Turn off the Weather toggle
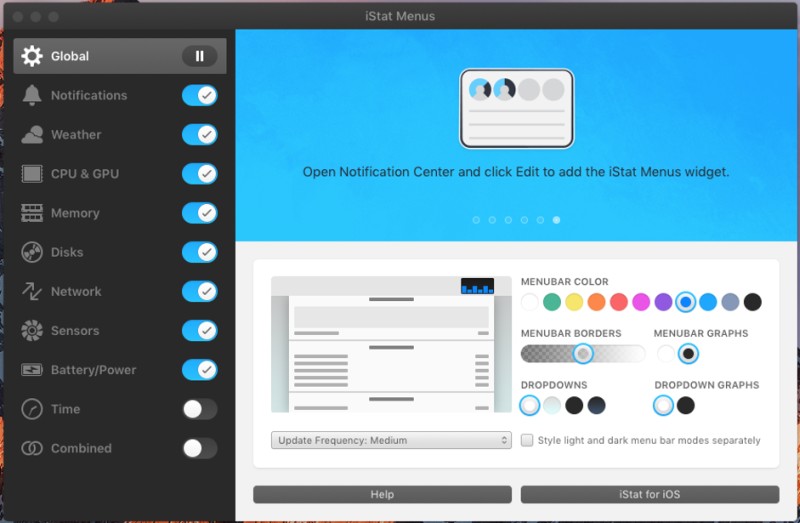The width and height of the screenshot is (800, 523). [x=199, y=135]
